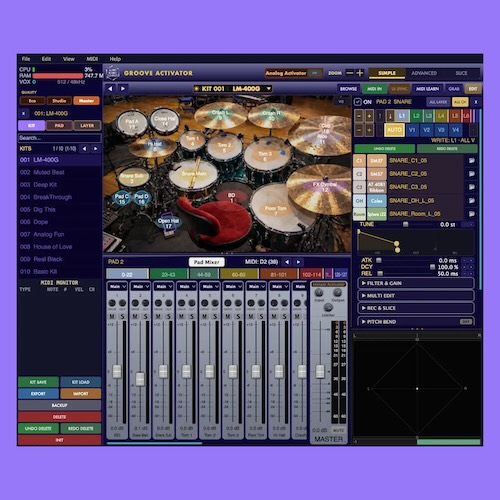Viewport: 500px width, 500px height.
Task: Open the MIDI menu
Action: [92, 59]
